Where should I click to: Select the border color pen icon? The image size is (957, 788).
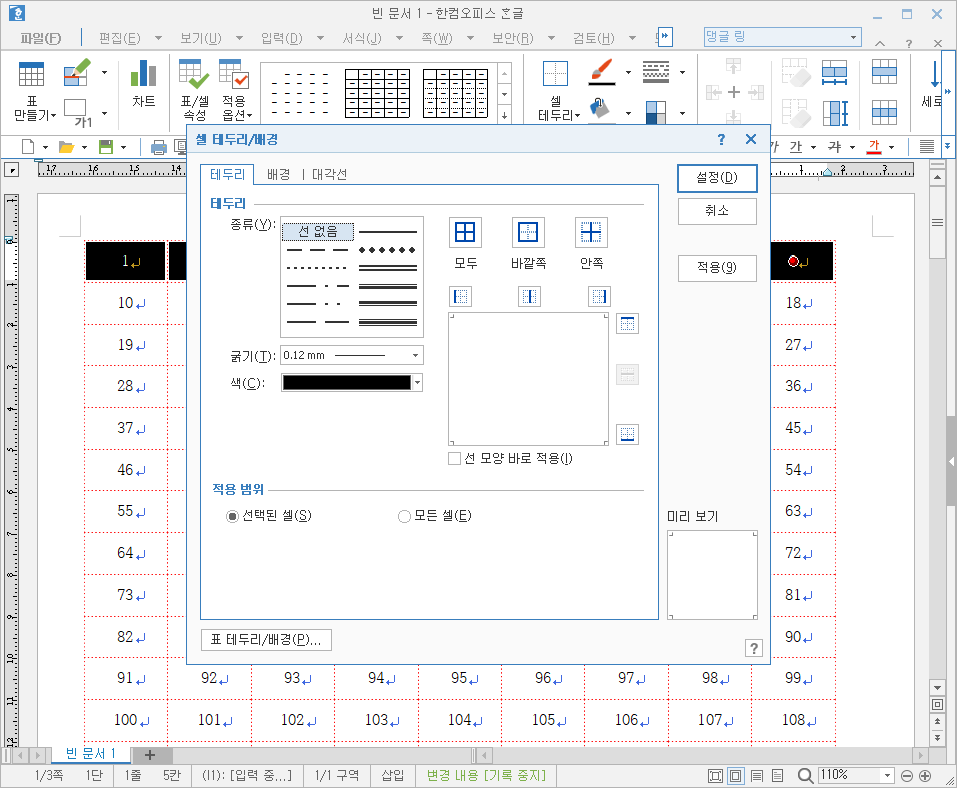(x=602, y=72)
